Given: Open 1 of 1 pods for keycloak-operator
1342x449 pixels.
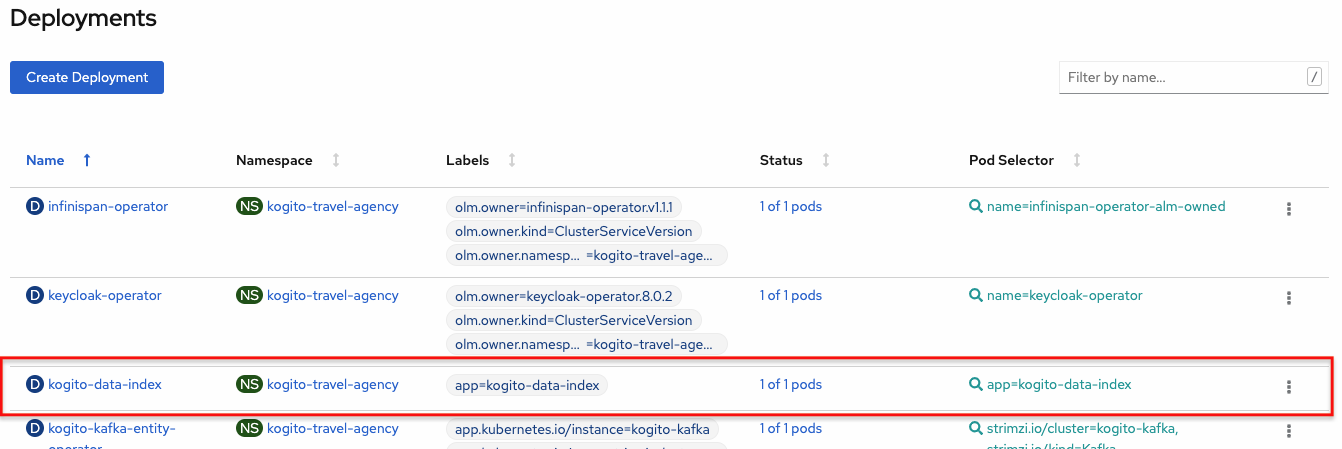Looking at the screenshot, I should pyautogui.click(x=791, y=296).
